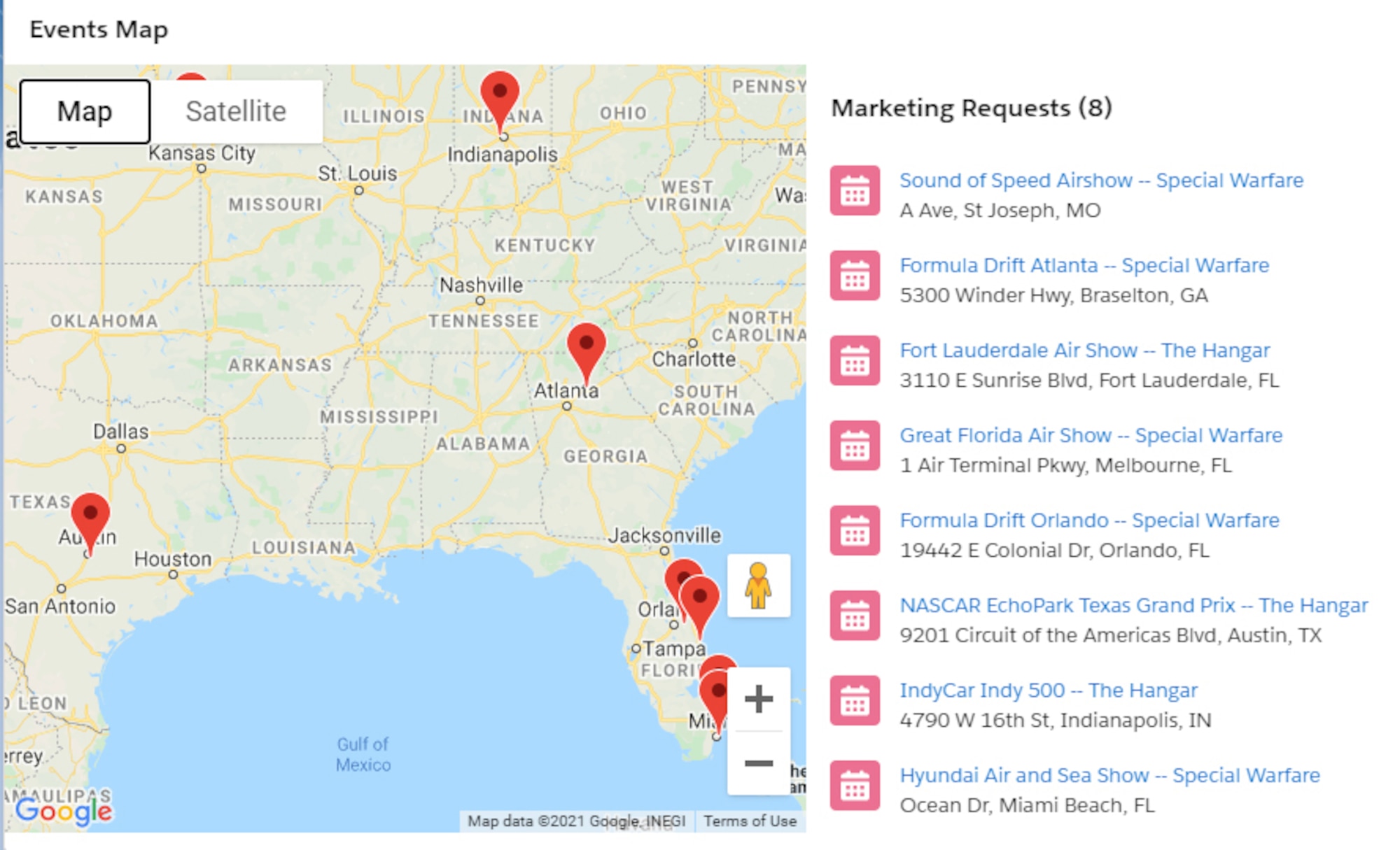The image size is (1400, 850).
Task: Click the Google logo on the map
Action: [x=64, y=812]
